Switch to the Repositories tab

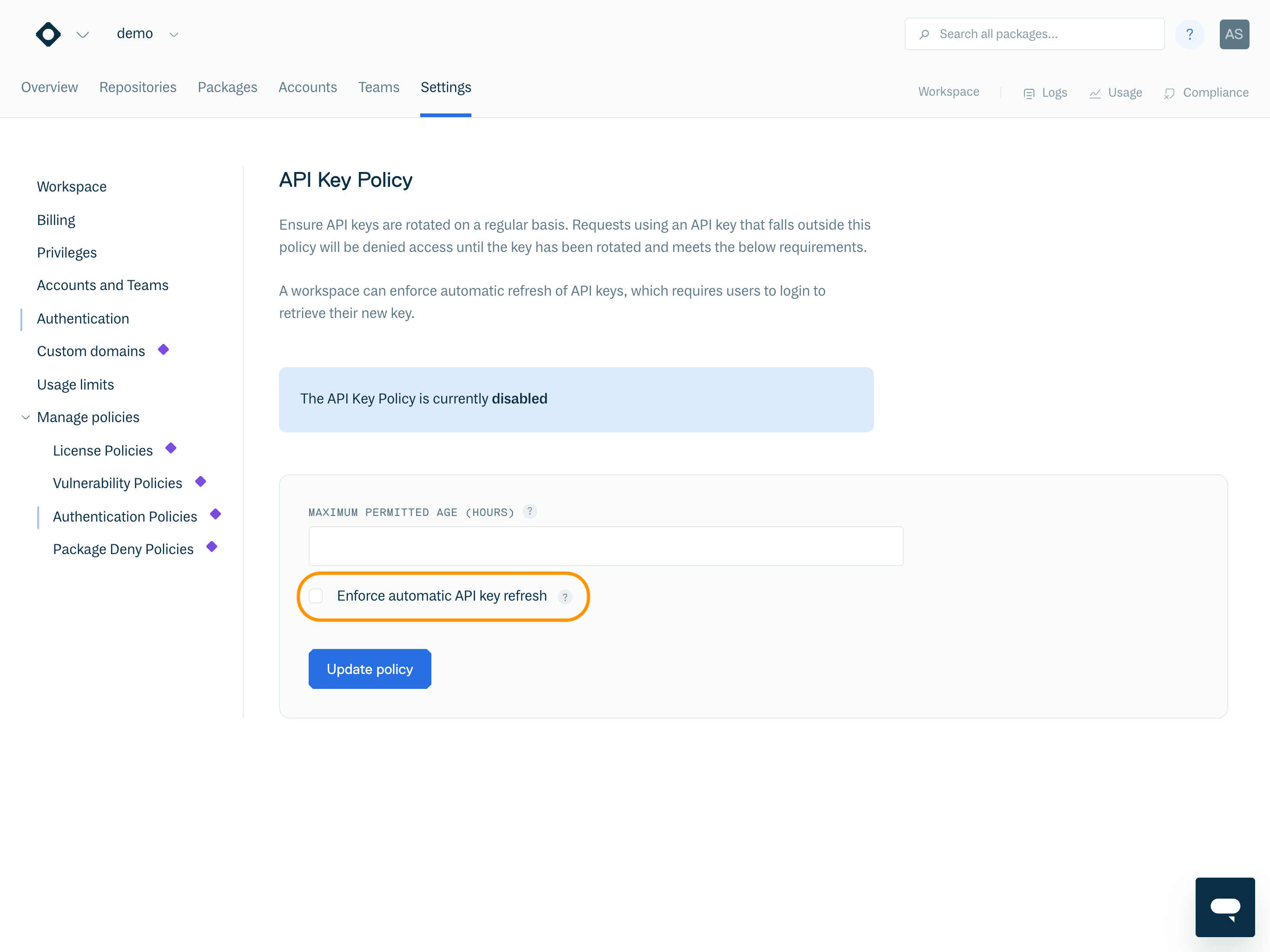click(x=139, y=87)
